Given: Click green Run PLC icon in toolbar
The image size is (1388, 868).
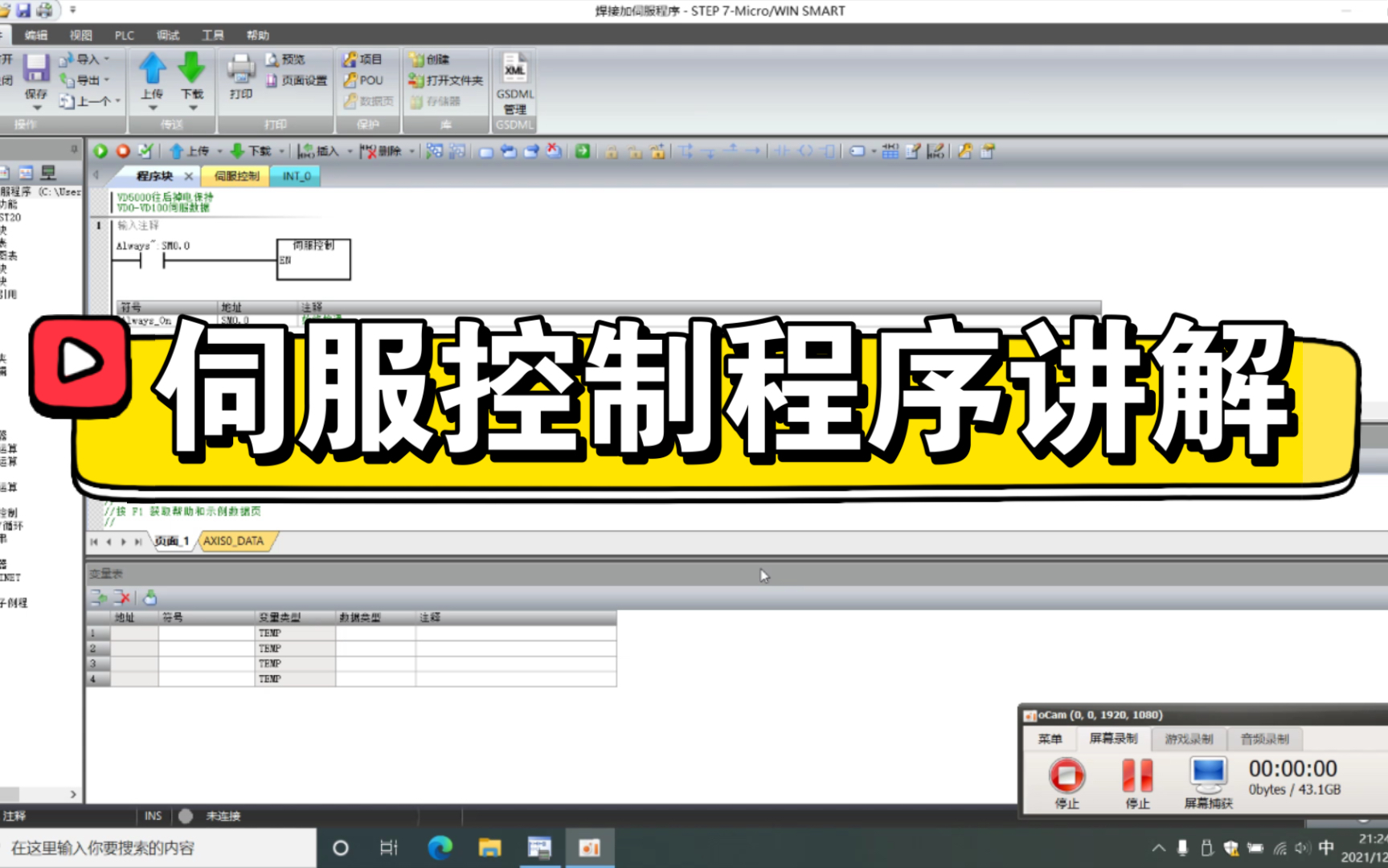Looking at the screenshot, I should 100,151.
